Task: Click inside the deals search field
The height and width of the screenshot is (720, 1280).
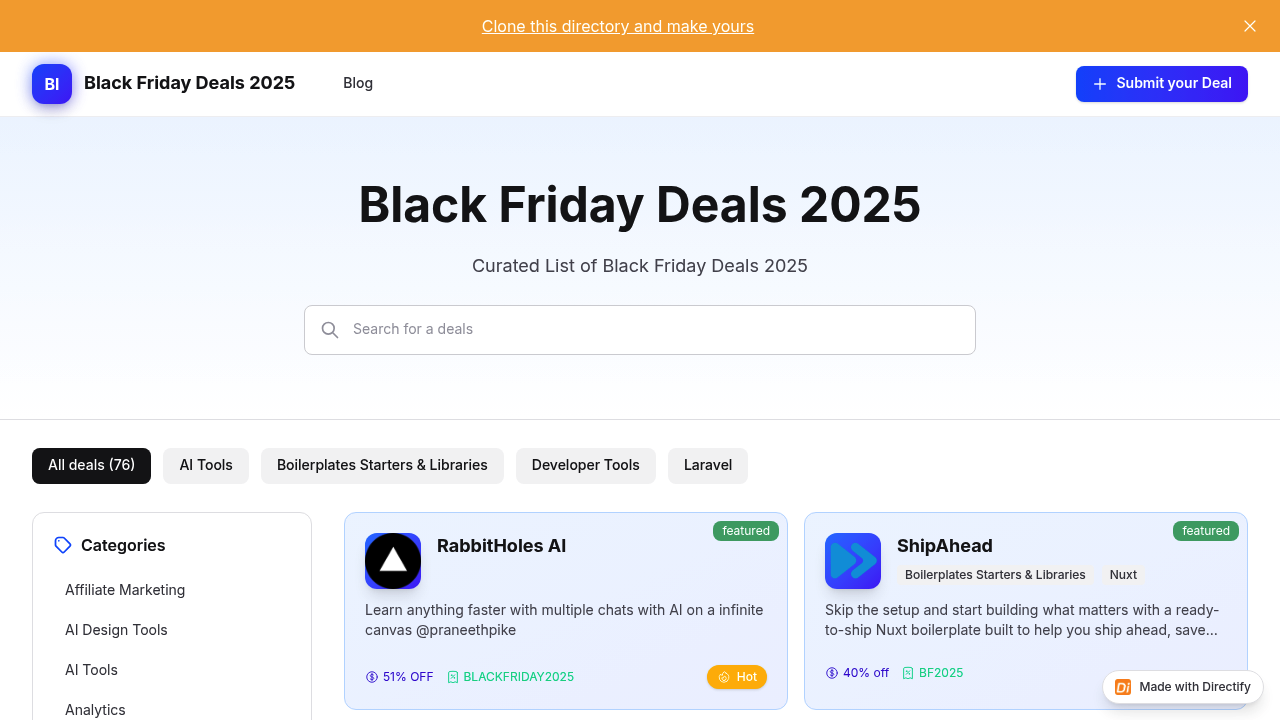Action: (x=640, y=330)
